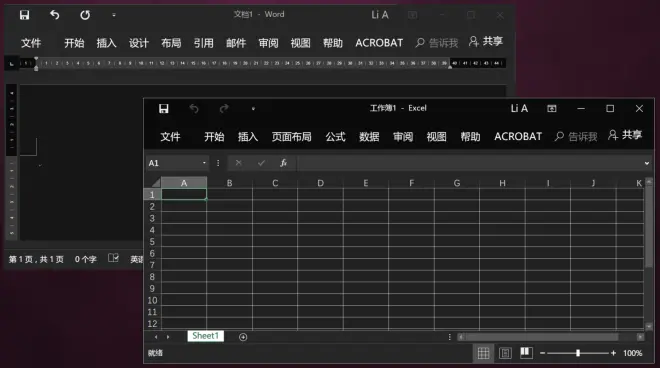
Task: Click the 告诉我 search box in Excel
Action: tap(576, 136)
